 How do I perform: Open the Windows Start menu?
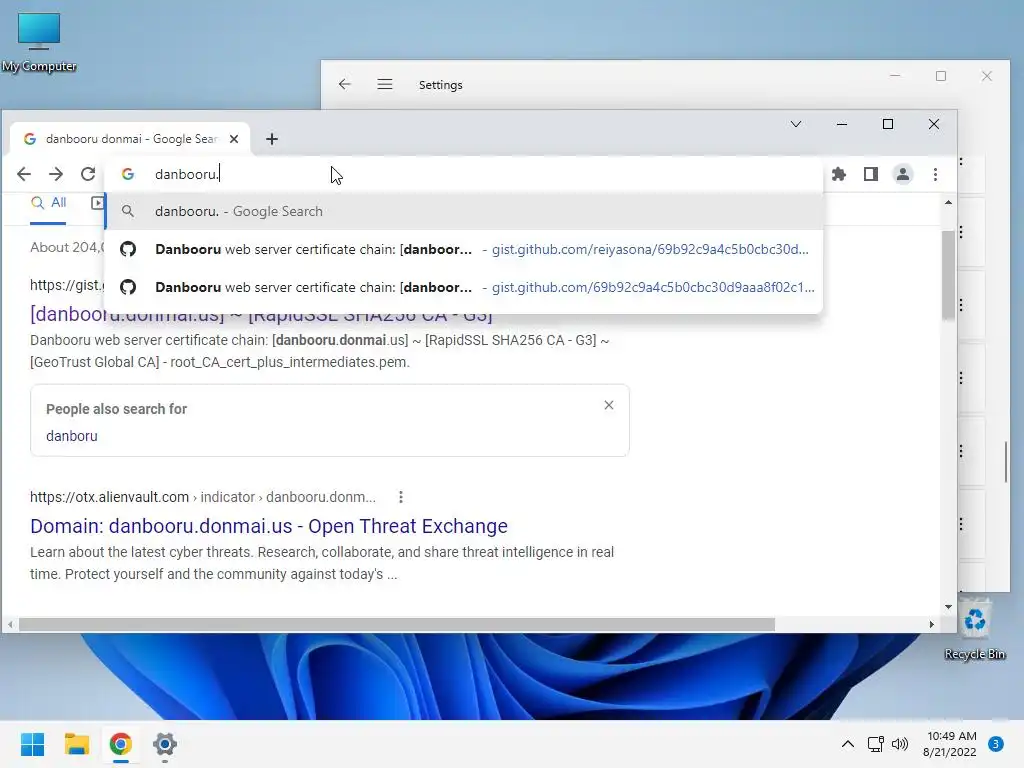point(33,744)
